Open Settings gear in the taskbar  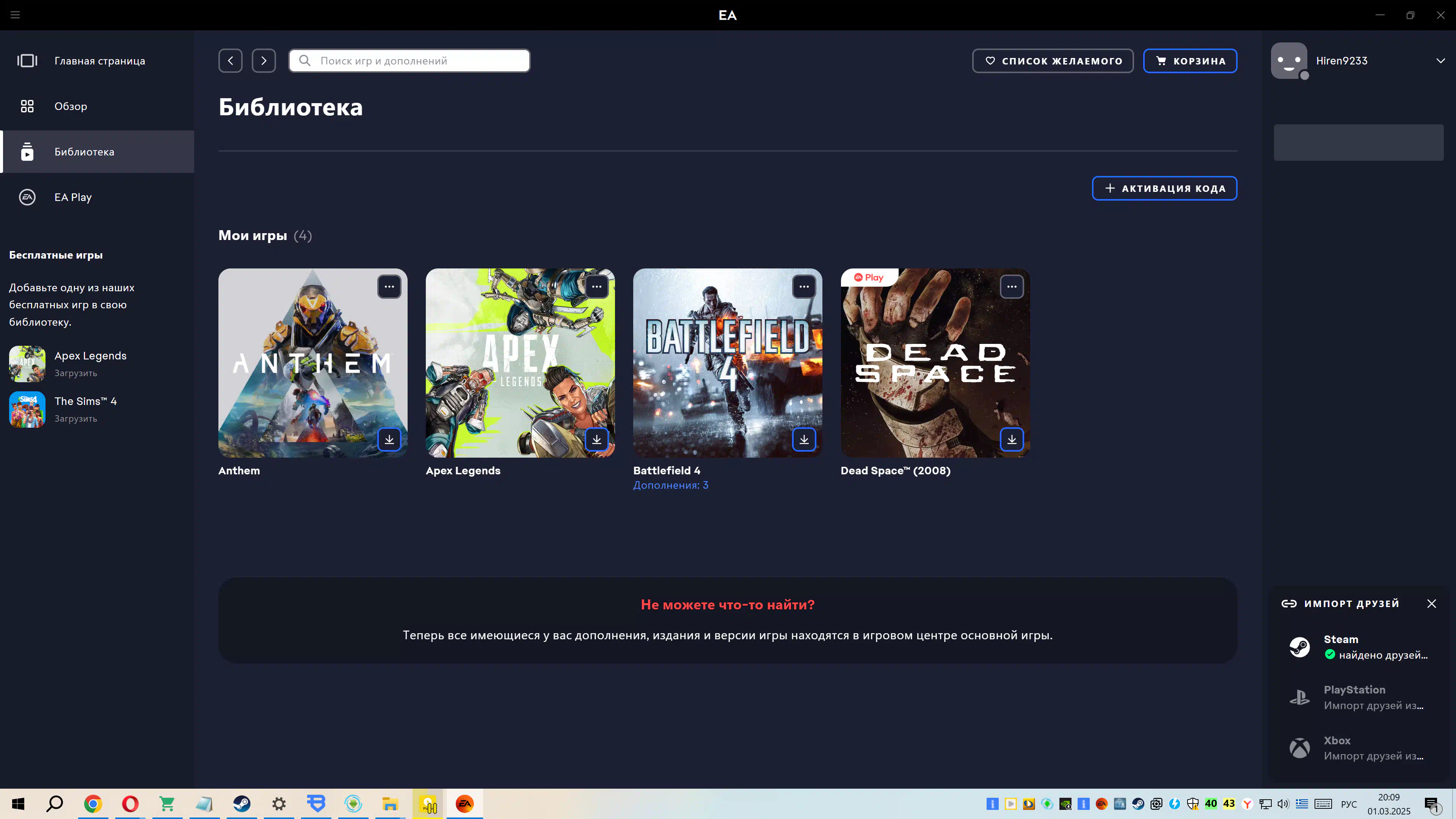(x=279, y=804)
